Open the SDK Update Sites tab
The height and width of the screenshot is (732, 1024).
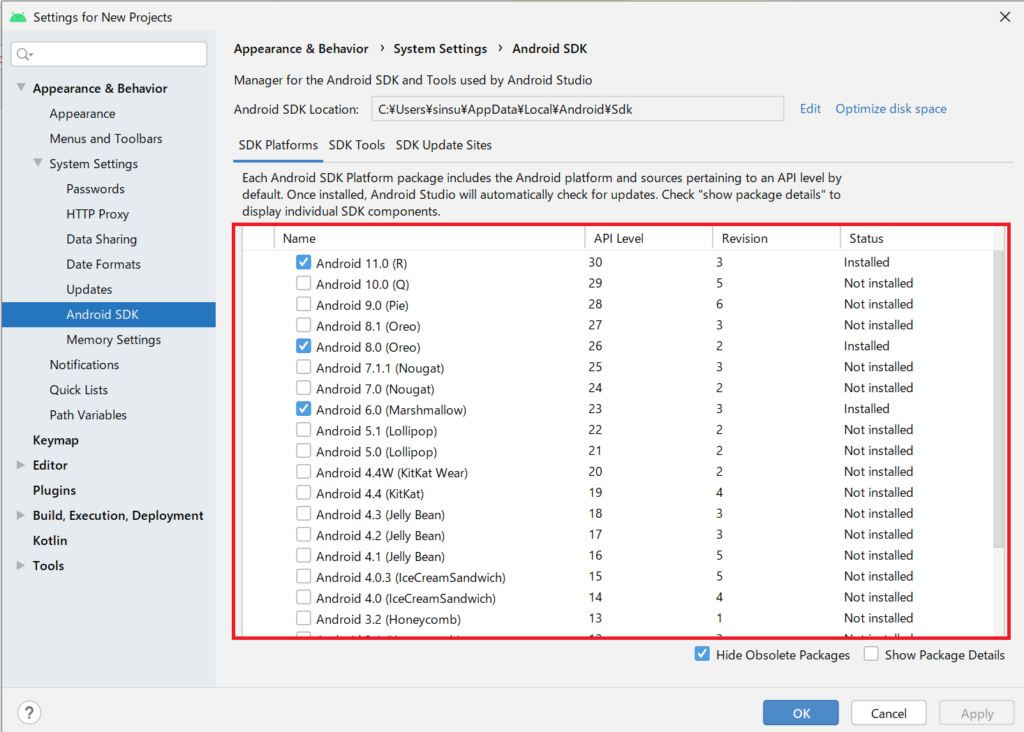point(443,145)
